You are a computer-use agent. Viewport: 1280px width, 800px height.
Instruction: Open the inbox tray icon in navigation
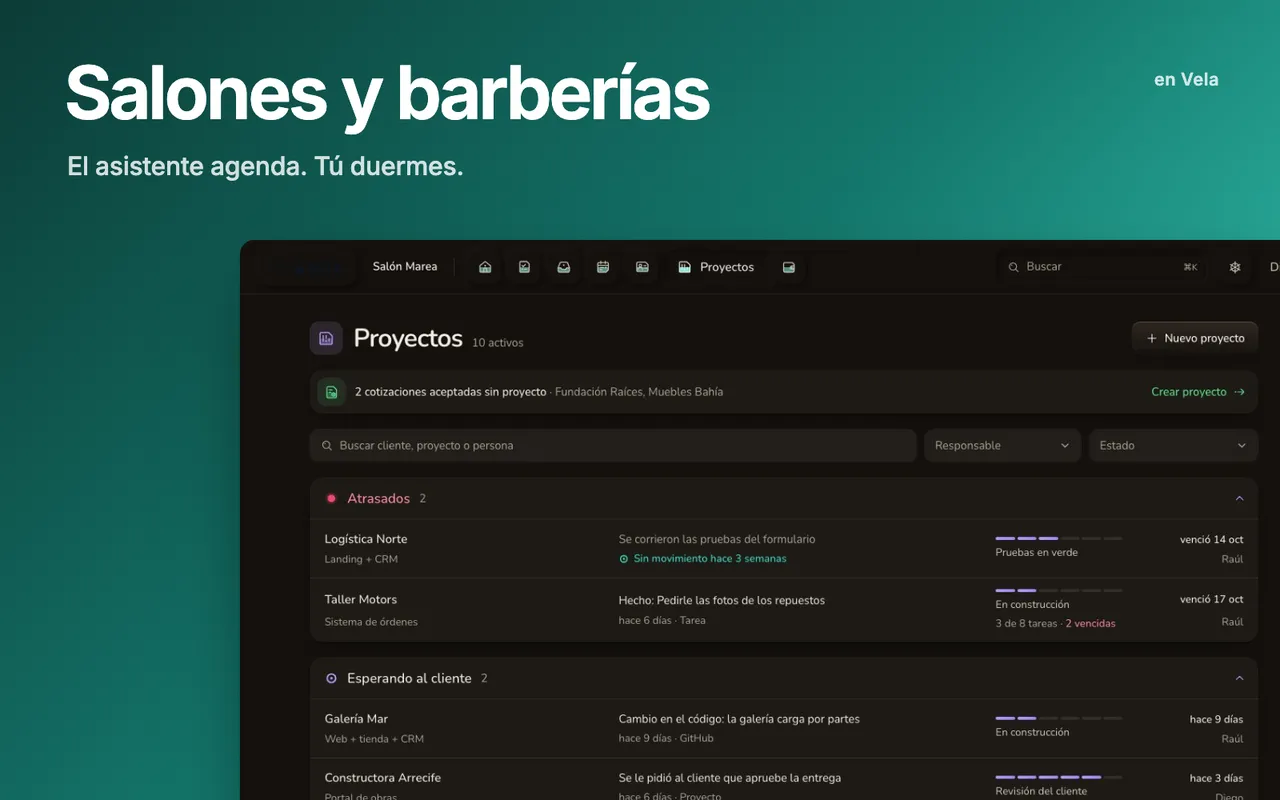pos(564,267)
